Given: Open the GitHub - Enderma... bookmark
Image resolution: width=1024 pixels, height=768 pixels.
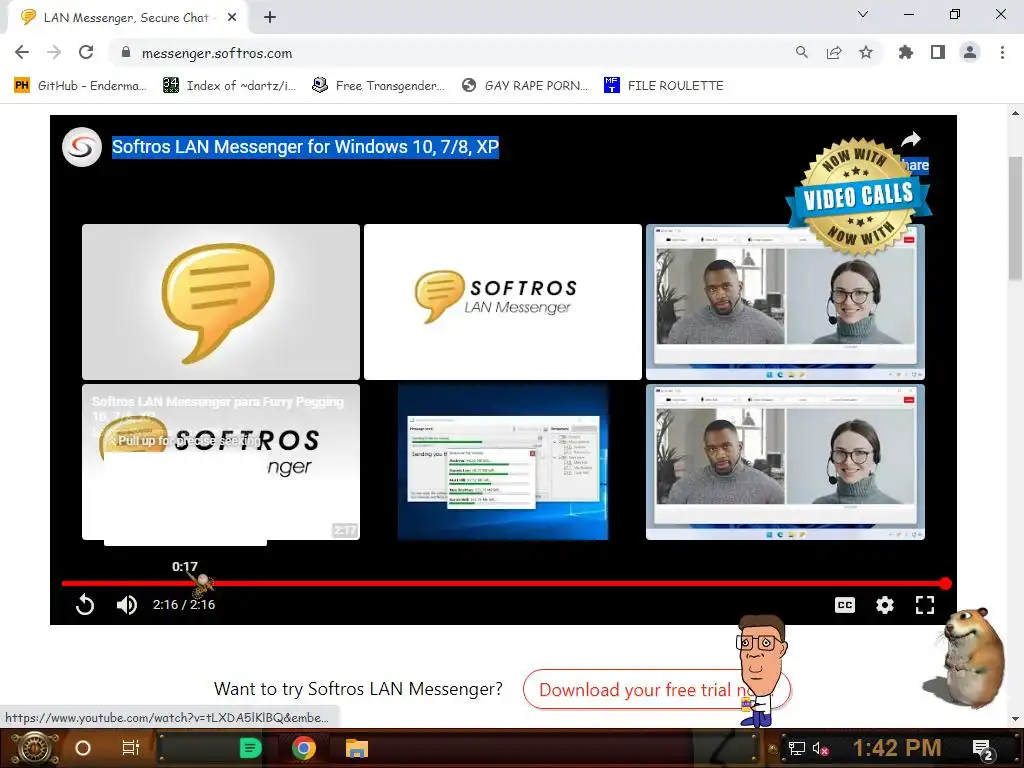Looking at the screenshot, I should [x=80, y=86].
